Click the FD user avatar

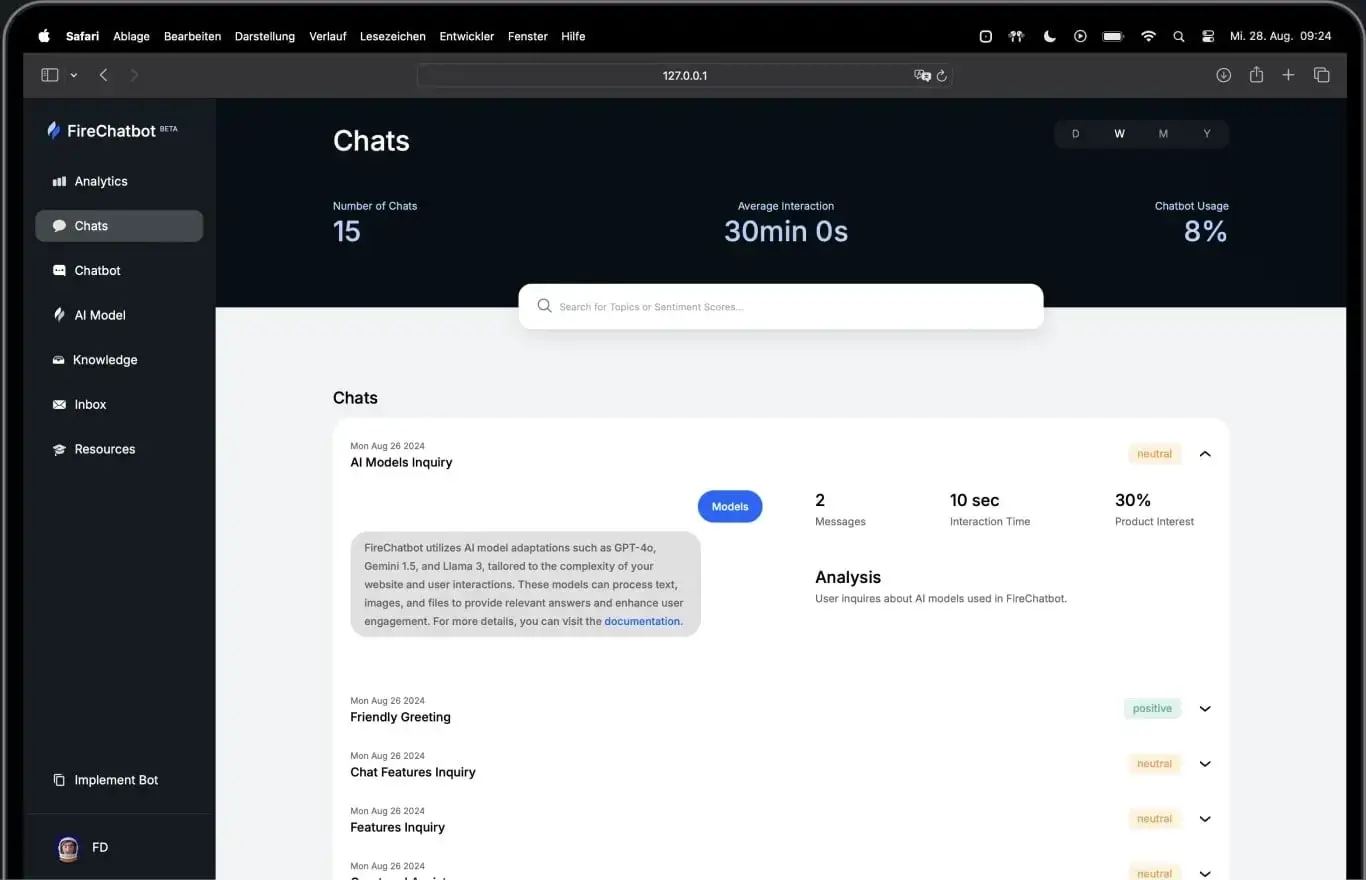click(68, 848)
